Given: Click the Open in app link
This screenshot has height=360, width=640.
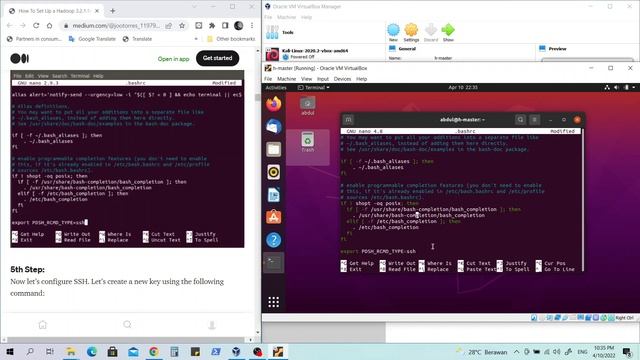Looking at the screenshot, I should [173, 59].
